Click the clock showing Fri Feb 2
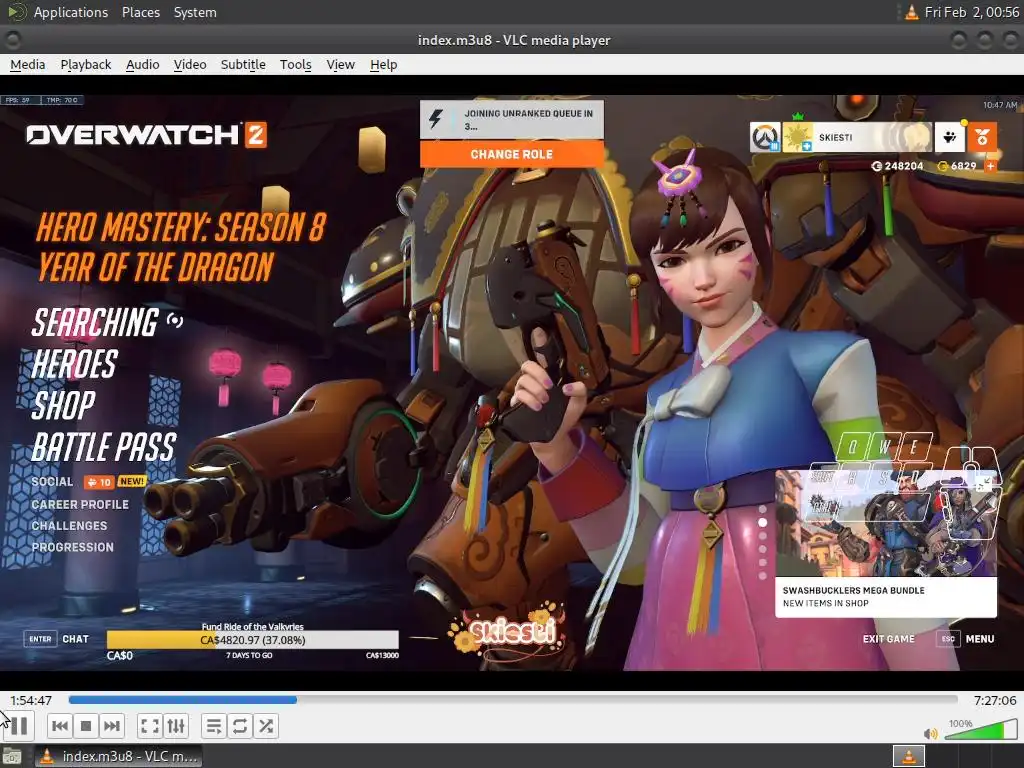Image resolution: width=1024 pixels, height=768 pixels. pos(972,12)
